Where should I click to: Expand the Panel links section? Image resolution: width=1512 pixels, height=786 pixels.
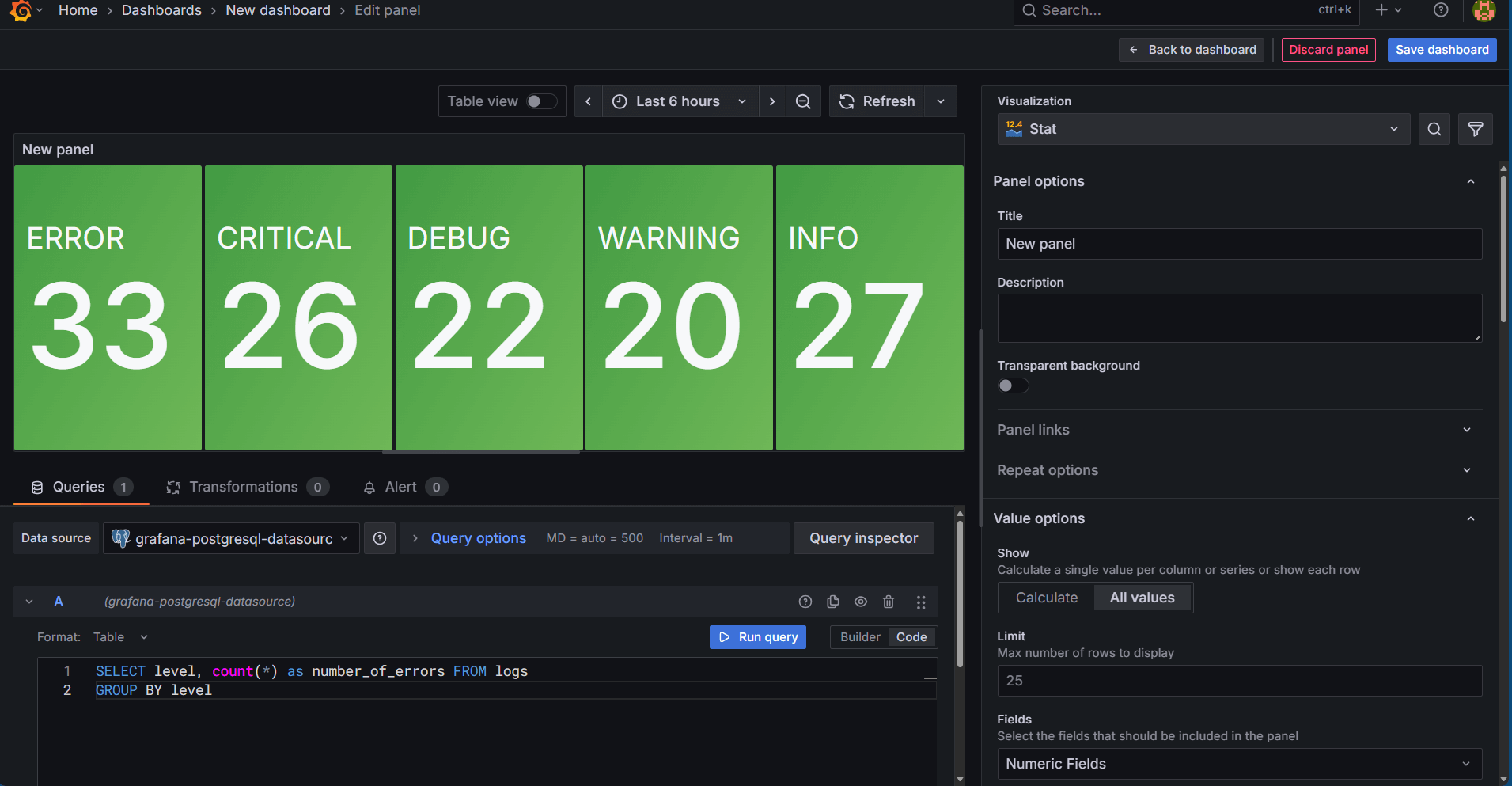pyautogui.click(x=1238, y=430)
